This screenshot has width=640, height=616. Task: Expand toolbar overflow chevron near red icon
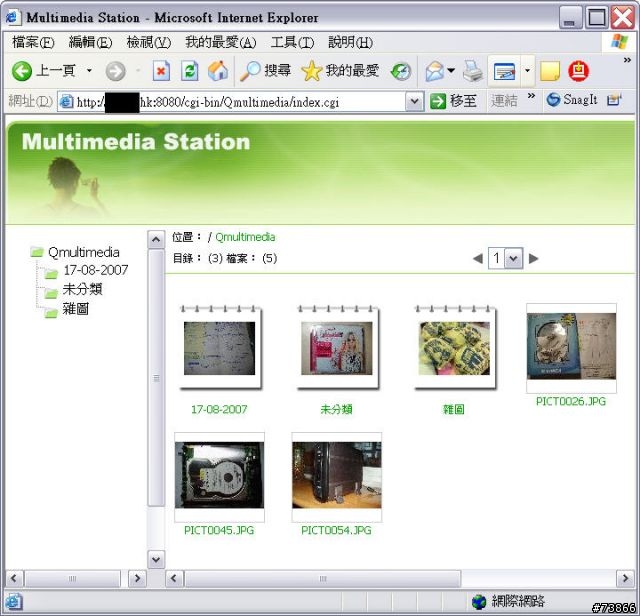[627, 60]
